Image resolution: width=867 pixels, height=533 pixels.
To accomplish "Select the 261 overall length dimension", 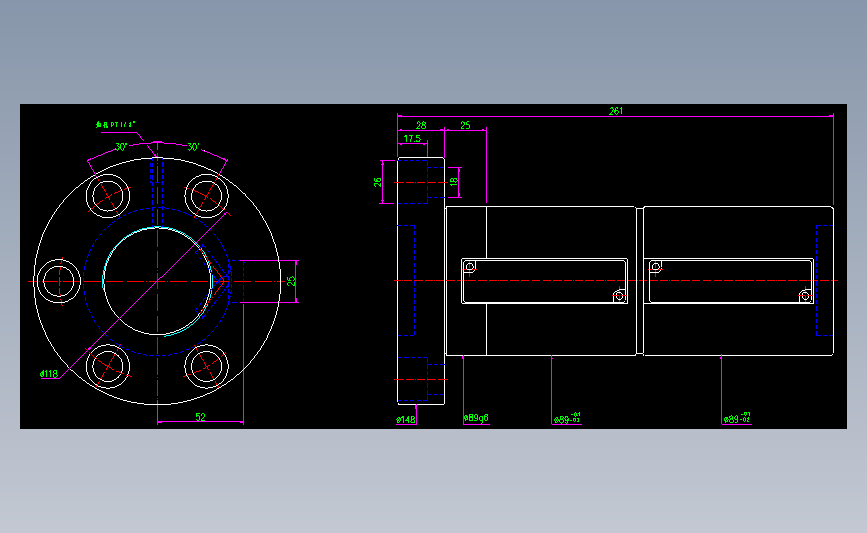I will [x=615, y=111].
